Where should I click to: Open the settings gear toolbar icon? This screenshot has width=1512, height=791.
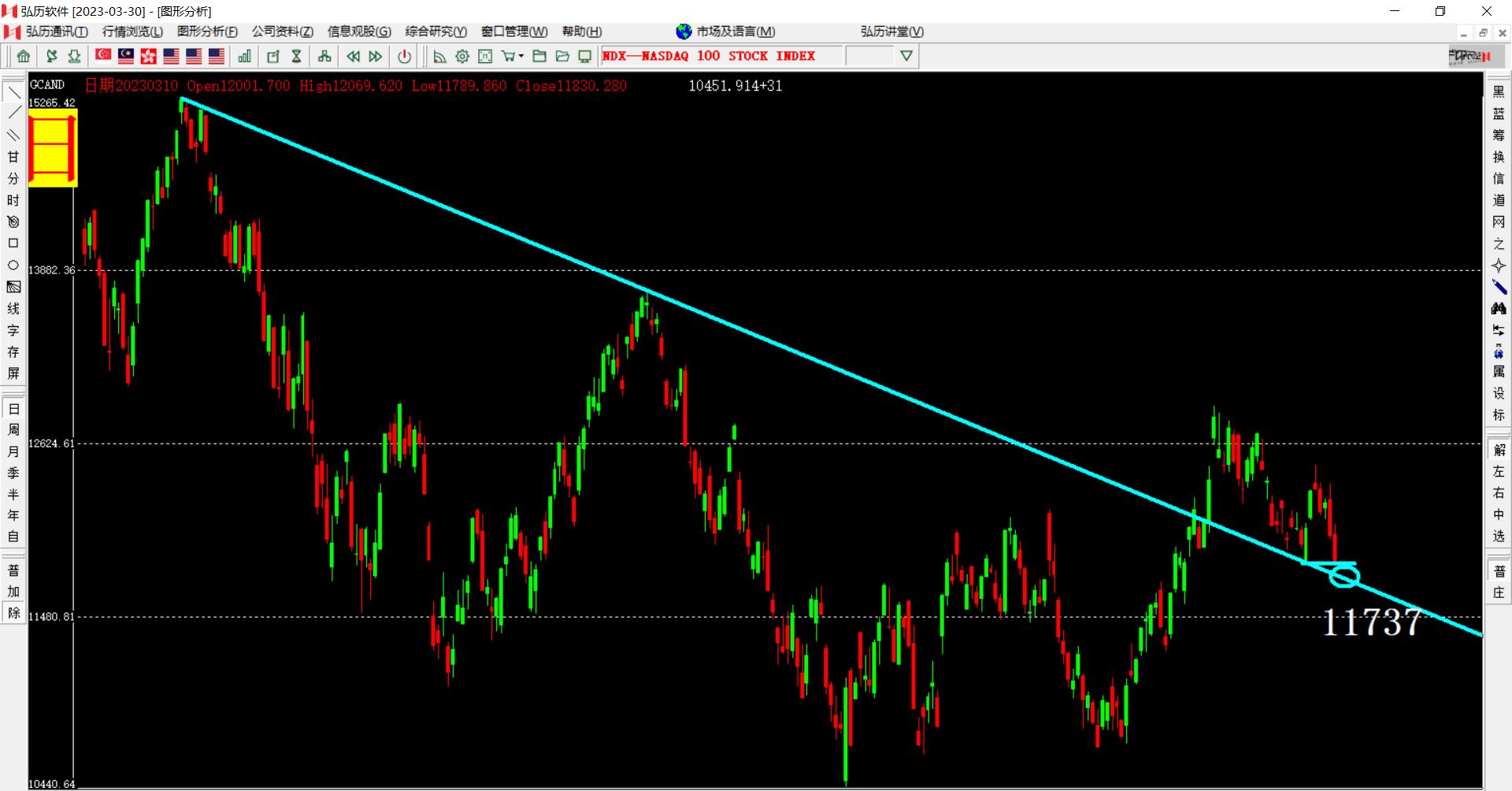point(462,56)
